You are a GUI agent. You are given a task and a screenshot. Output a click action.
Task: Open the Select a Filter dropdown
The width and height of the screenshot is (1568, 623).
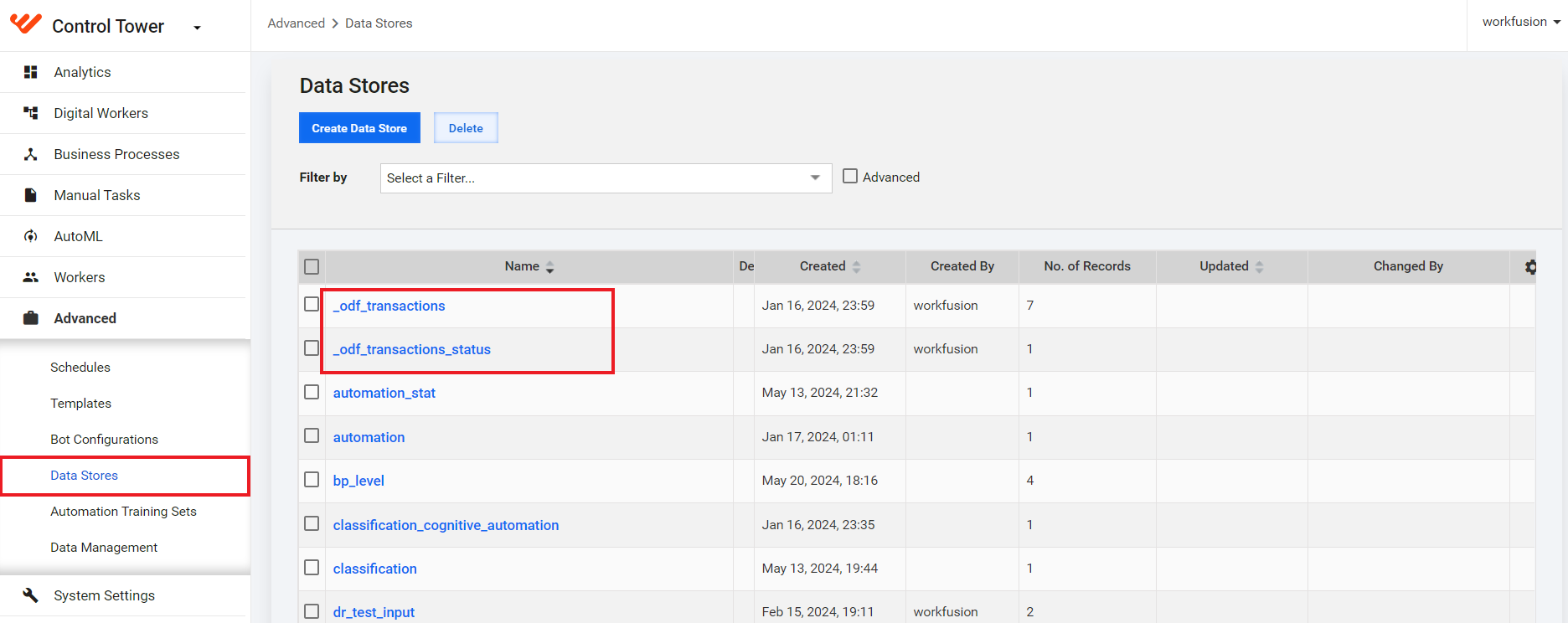[606, 178]
